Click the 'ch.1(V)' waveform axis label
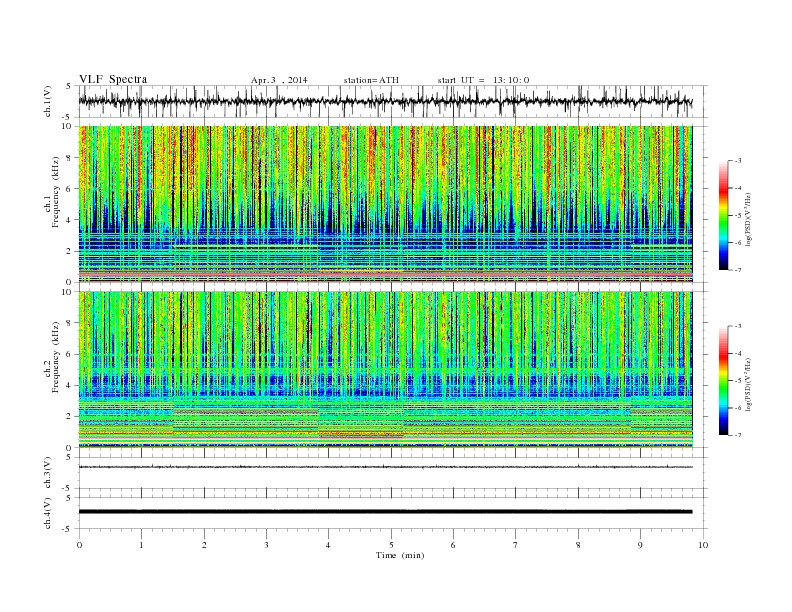The image size is (792, 612). click(48, 101)
